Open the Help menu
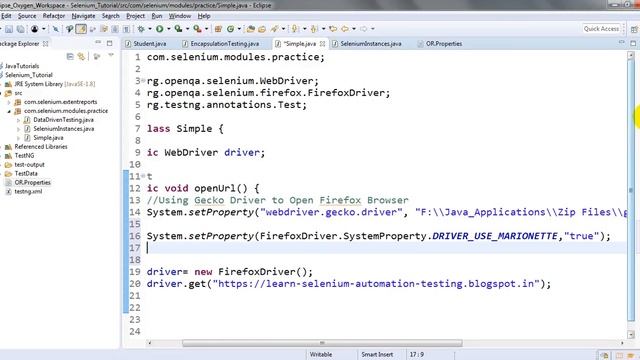The height and width of the screenshot is (360, 640). coord(204,16)
